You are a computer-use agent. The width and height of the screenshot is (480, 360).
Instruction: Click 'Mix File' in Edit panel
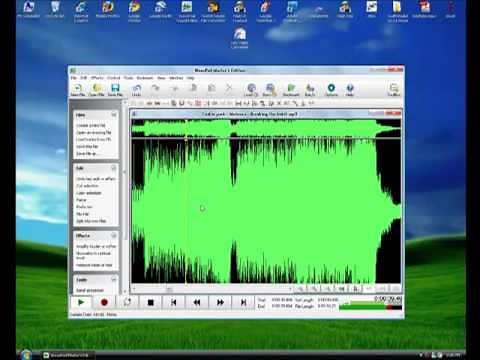82,214
